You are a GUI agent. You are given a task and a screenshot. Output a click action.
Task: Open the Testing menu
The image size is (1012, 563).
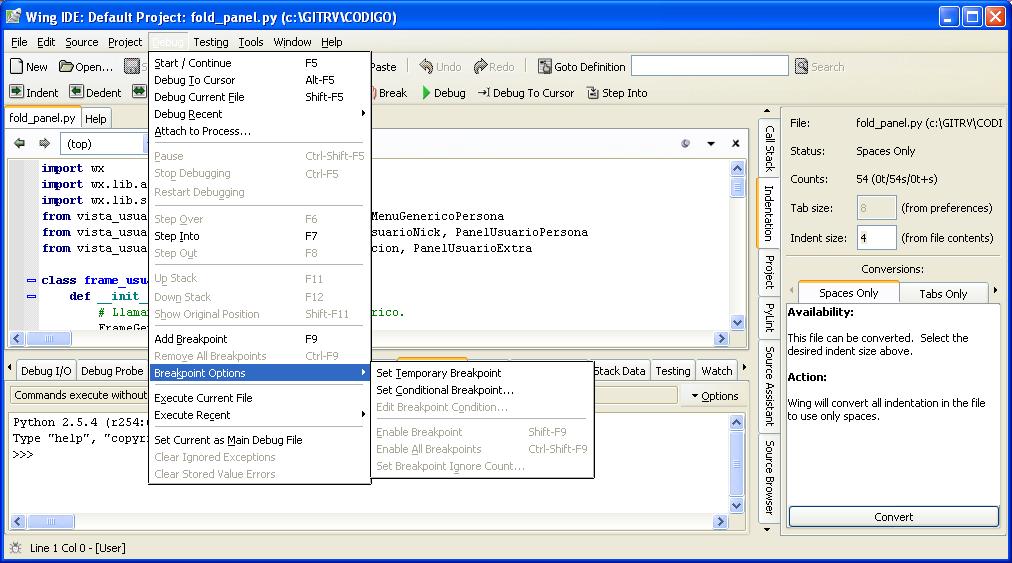pyautogui.click(x=211, y=42)
